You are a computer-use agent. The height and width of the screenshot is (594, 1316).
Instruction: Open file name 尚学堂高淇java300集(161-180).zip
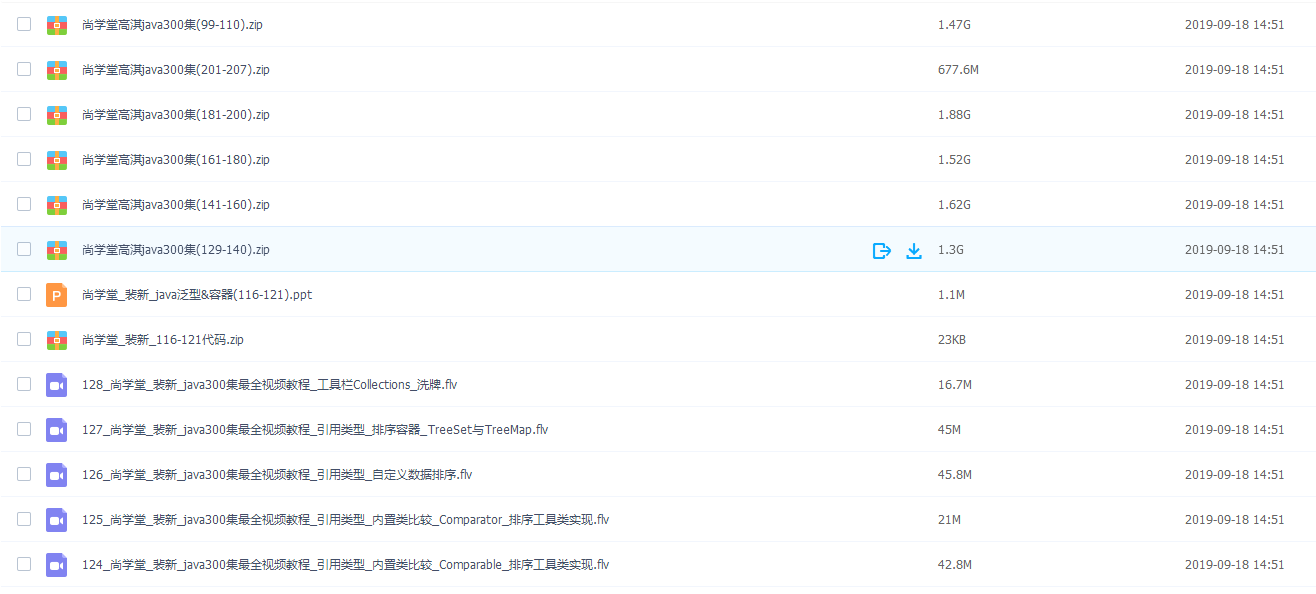point(176,160)
